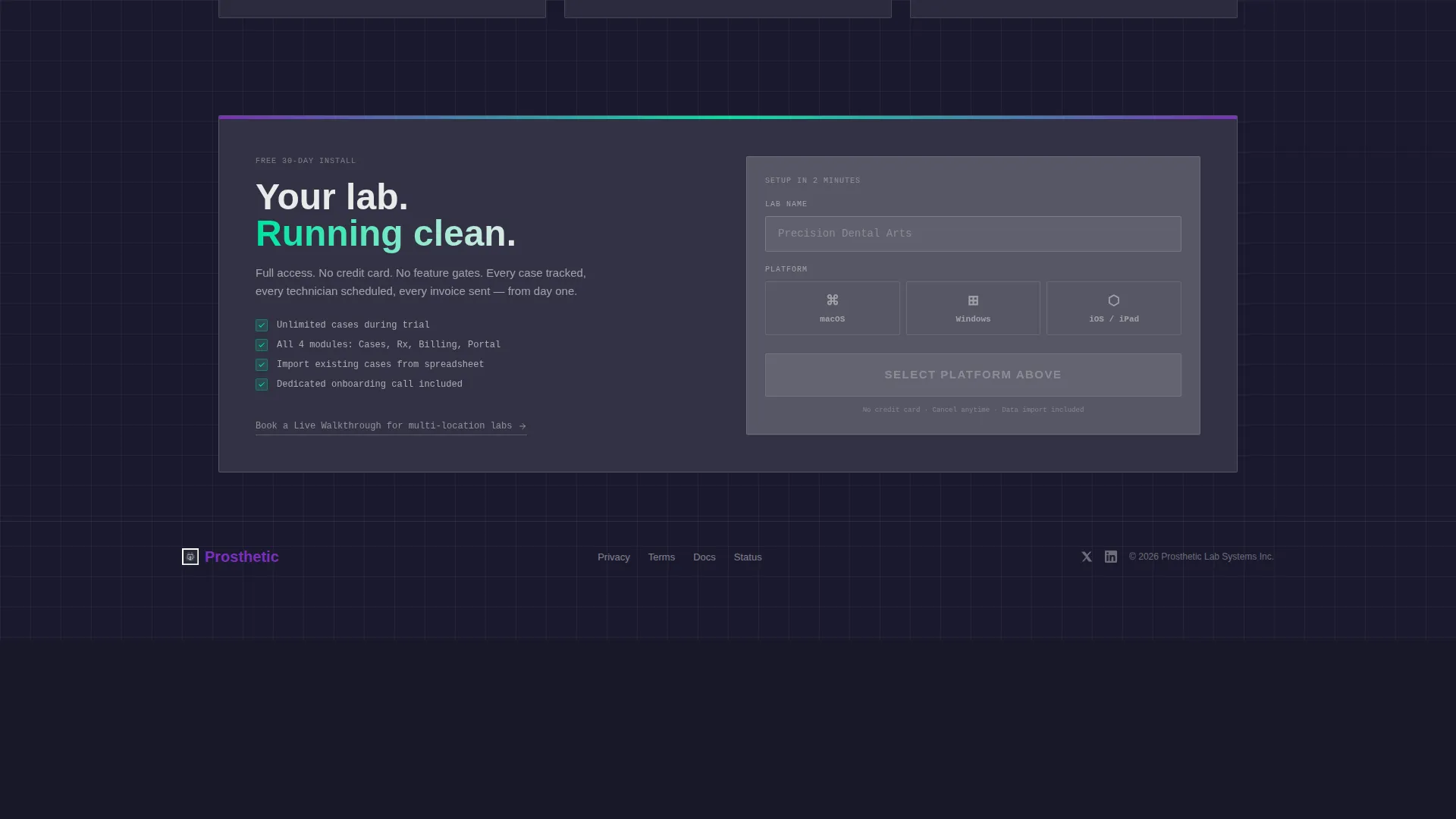Click the Prosthetic logo icon

(x=190, y=557)
